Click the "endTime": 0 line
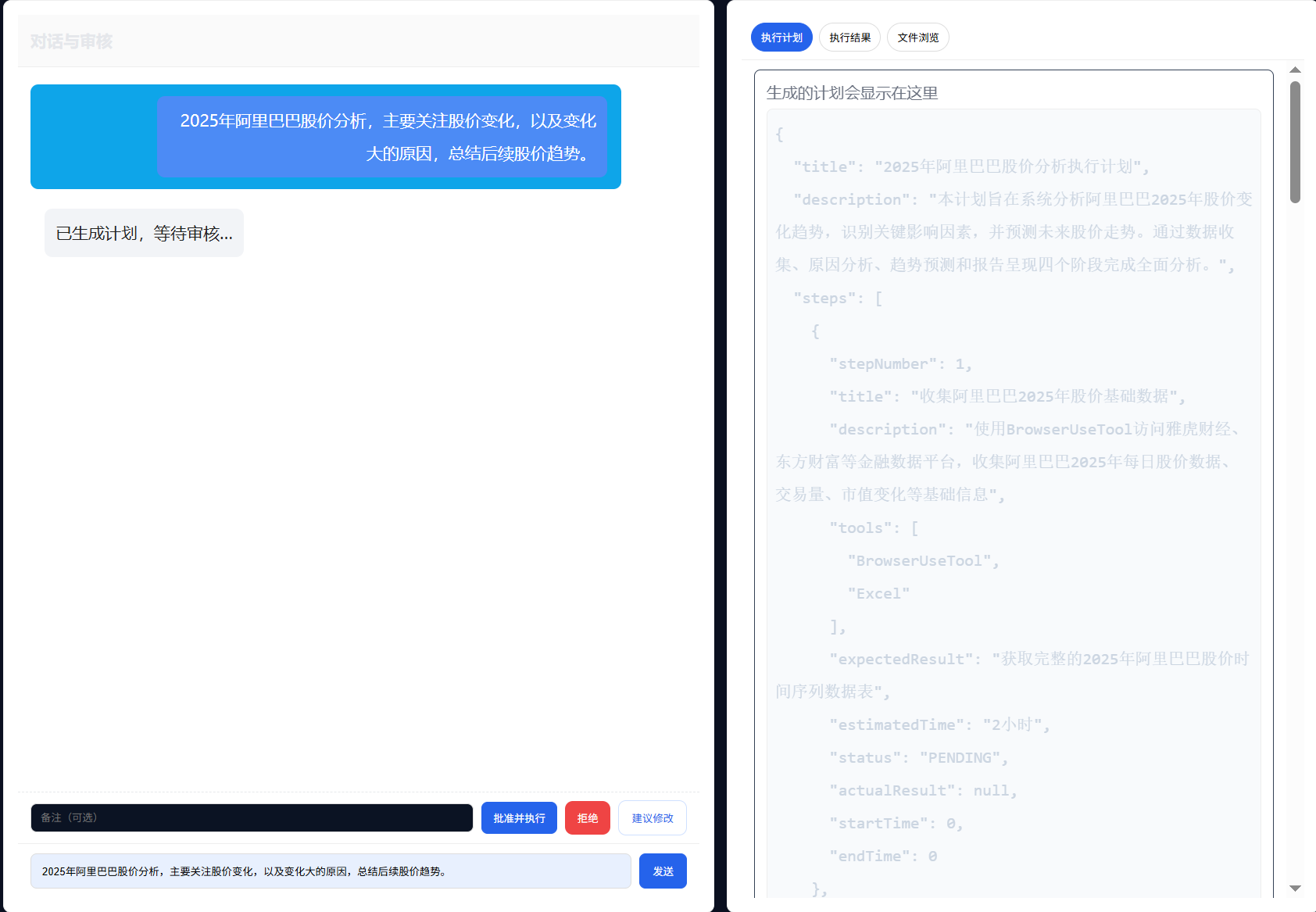 (x=883, y=857)
